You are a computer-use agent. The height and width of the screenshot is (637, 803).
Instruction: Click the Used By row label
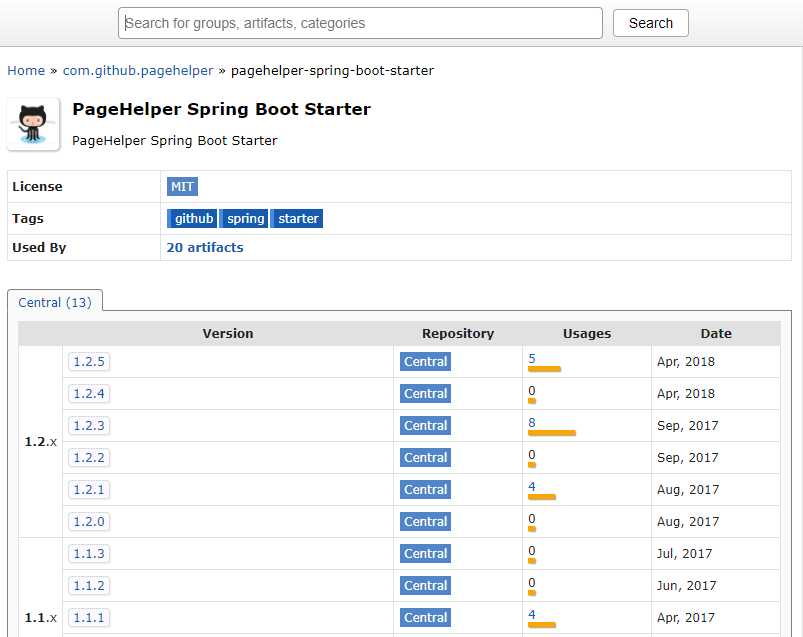pyautogui.click(x=39, y=248)
